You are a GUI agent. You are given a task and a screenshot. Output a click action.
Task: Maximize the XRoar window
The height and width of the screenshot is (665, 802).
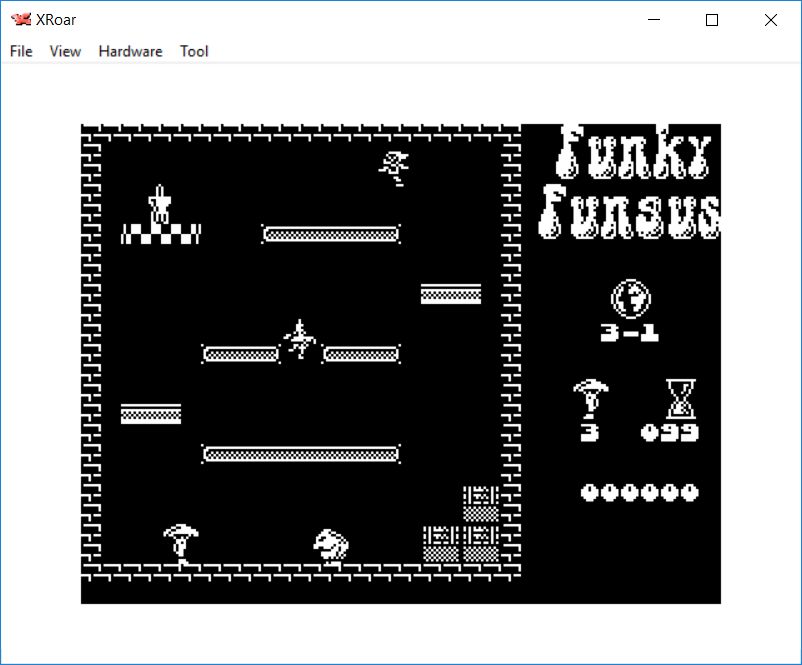[712, 20]
